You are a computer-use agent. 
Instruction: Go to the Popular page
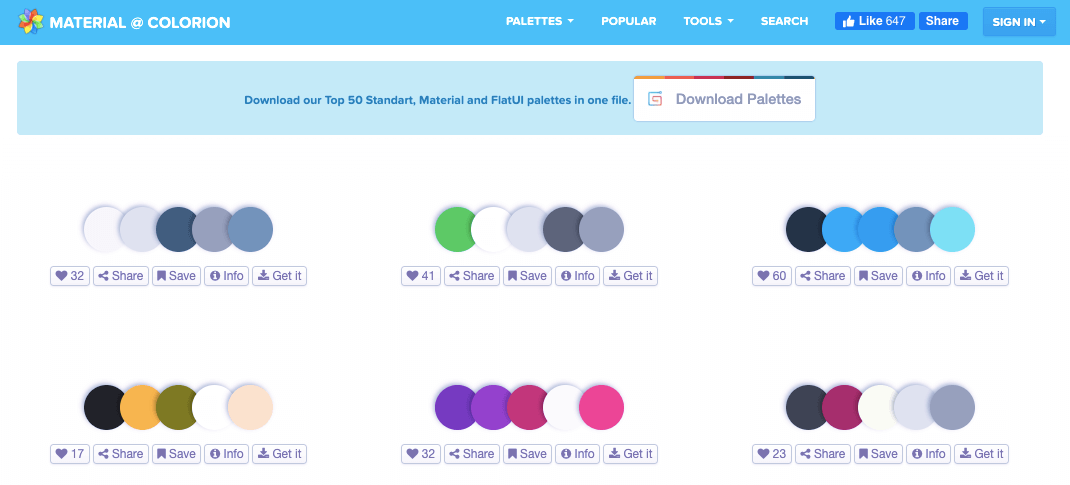(628, 21)
